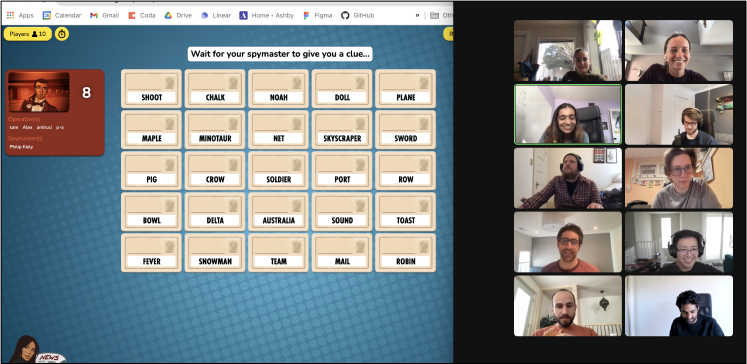Open the Calendar bookmark

62,15
